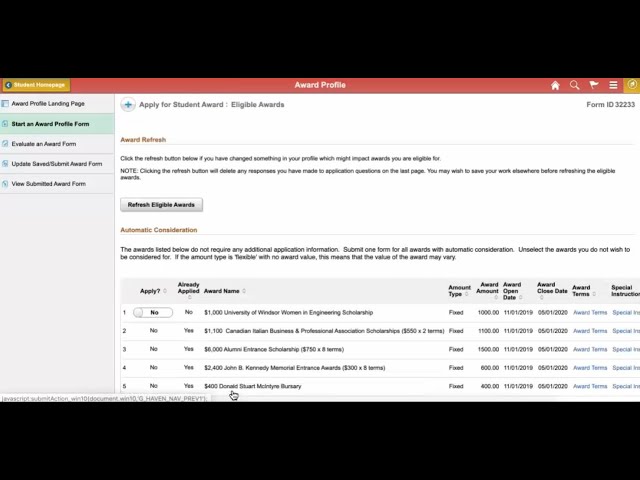This screenshot has height=480, width=640.
Task: Toggle Apply switch for Women in Engineering Scholarship
Action: 153,312
